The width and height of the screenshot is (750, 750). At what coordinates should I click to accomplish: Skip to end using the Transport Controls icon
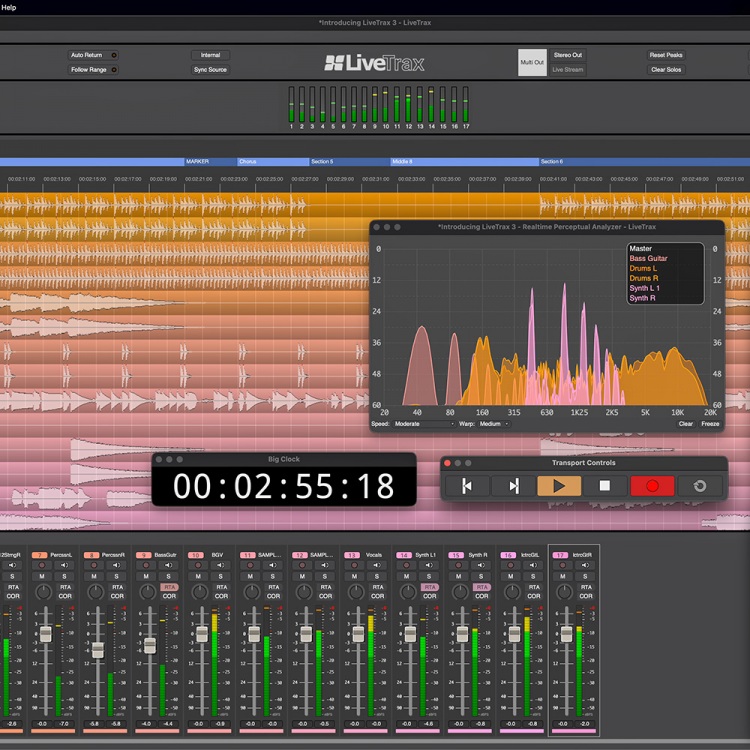[x=513, y=486]
